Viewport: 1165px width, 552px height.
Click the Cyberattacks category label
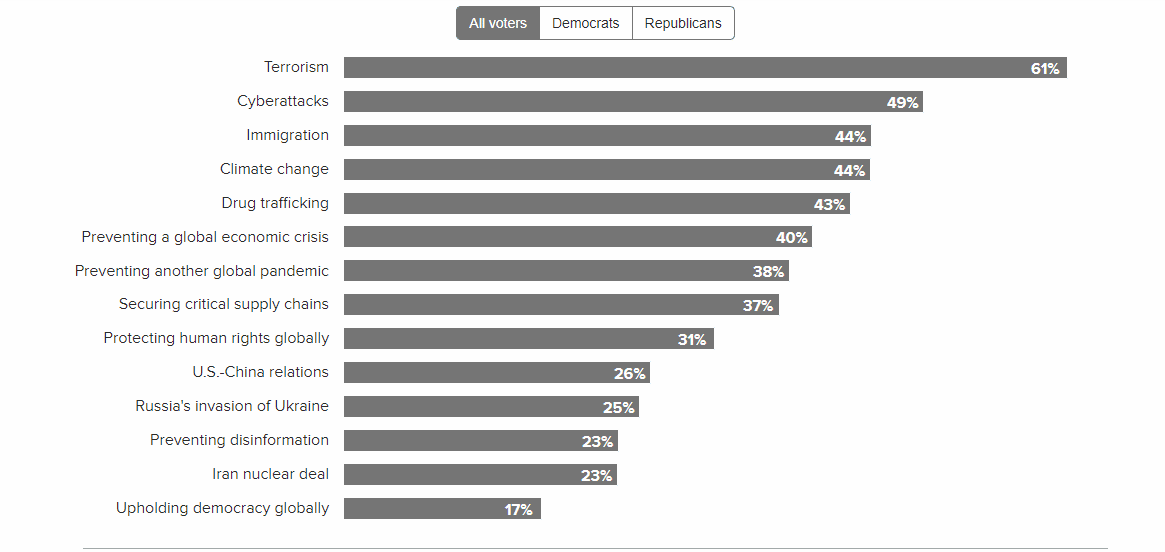(283, 101)
